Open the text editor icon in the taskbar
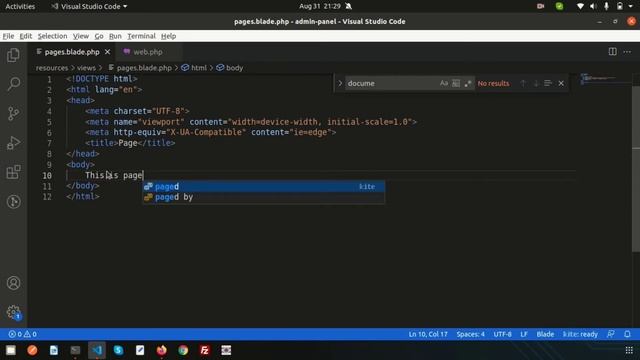 [x=140, y=350]
